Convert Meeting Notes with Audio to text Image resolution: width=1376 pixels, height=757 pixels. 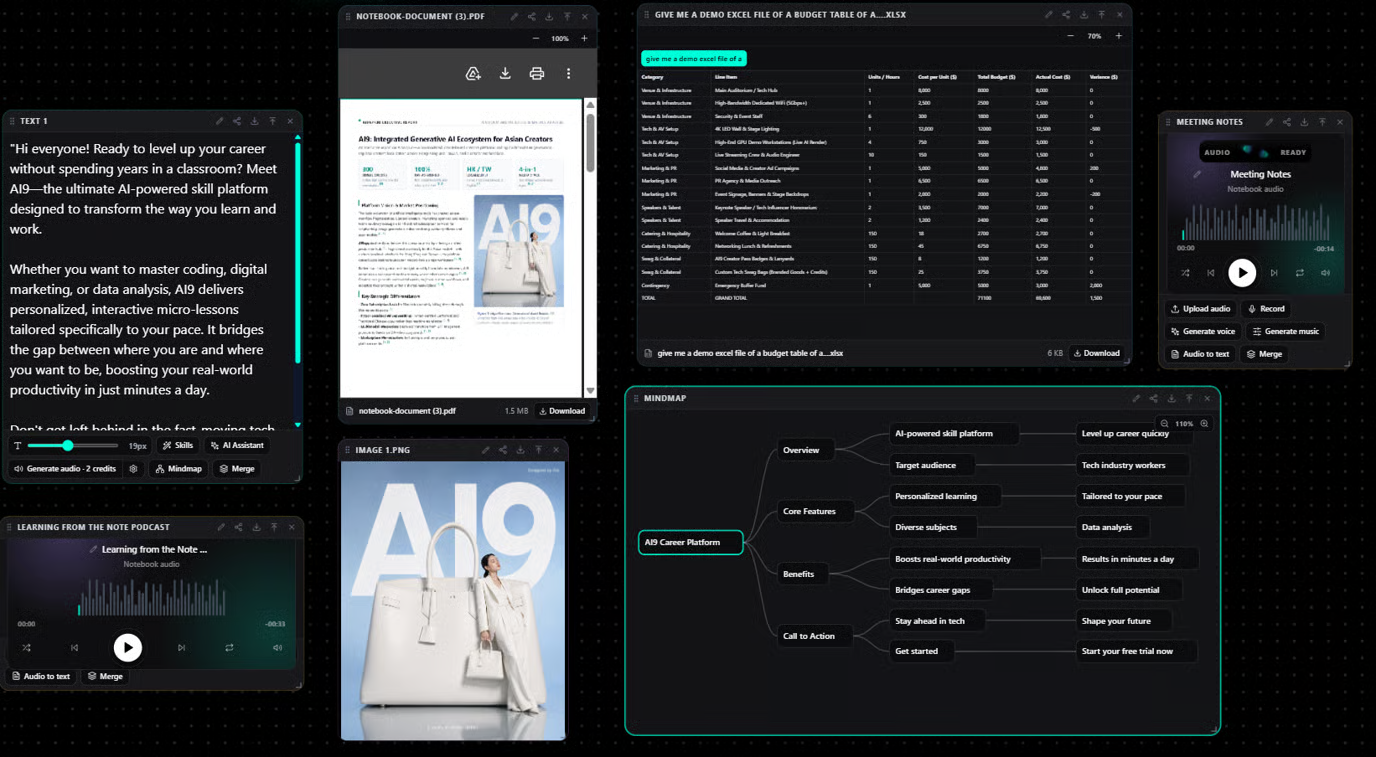tap(1200, 354)
